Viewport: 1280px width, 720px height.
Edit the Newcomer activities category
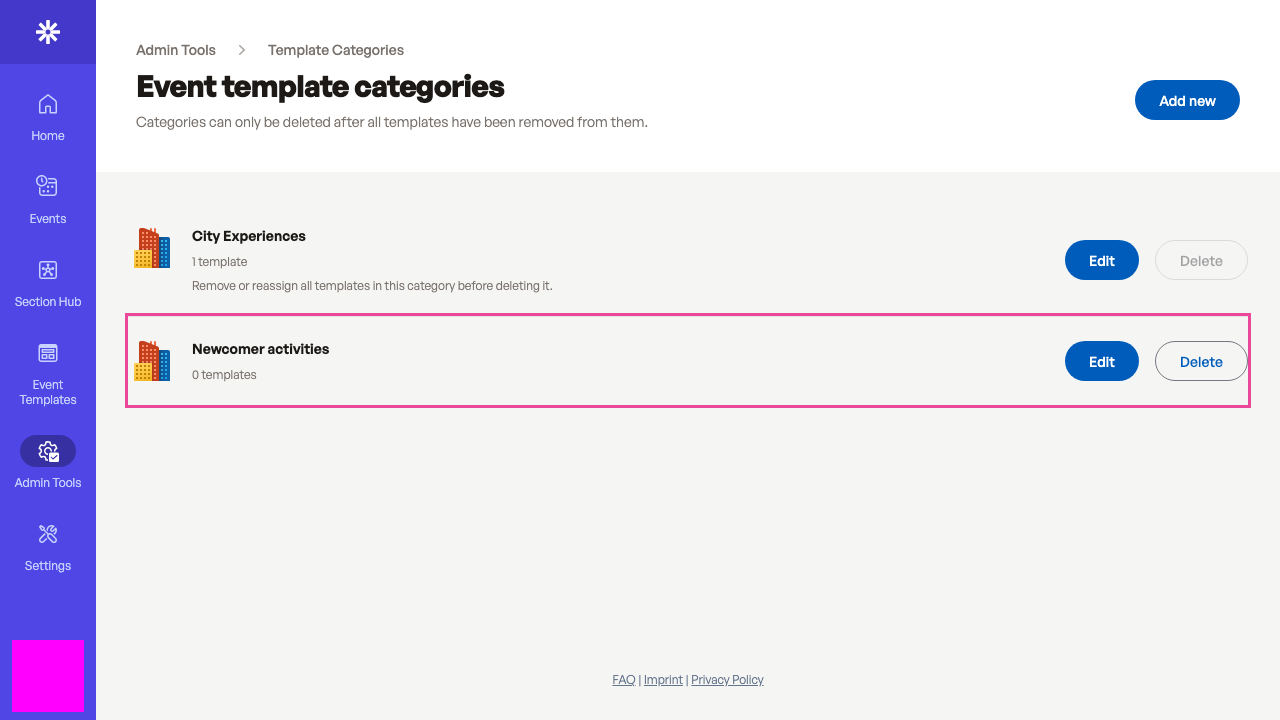(1102, 361)
